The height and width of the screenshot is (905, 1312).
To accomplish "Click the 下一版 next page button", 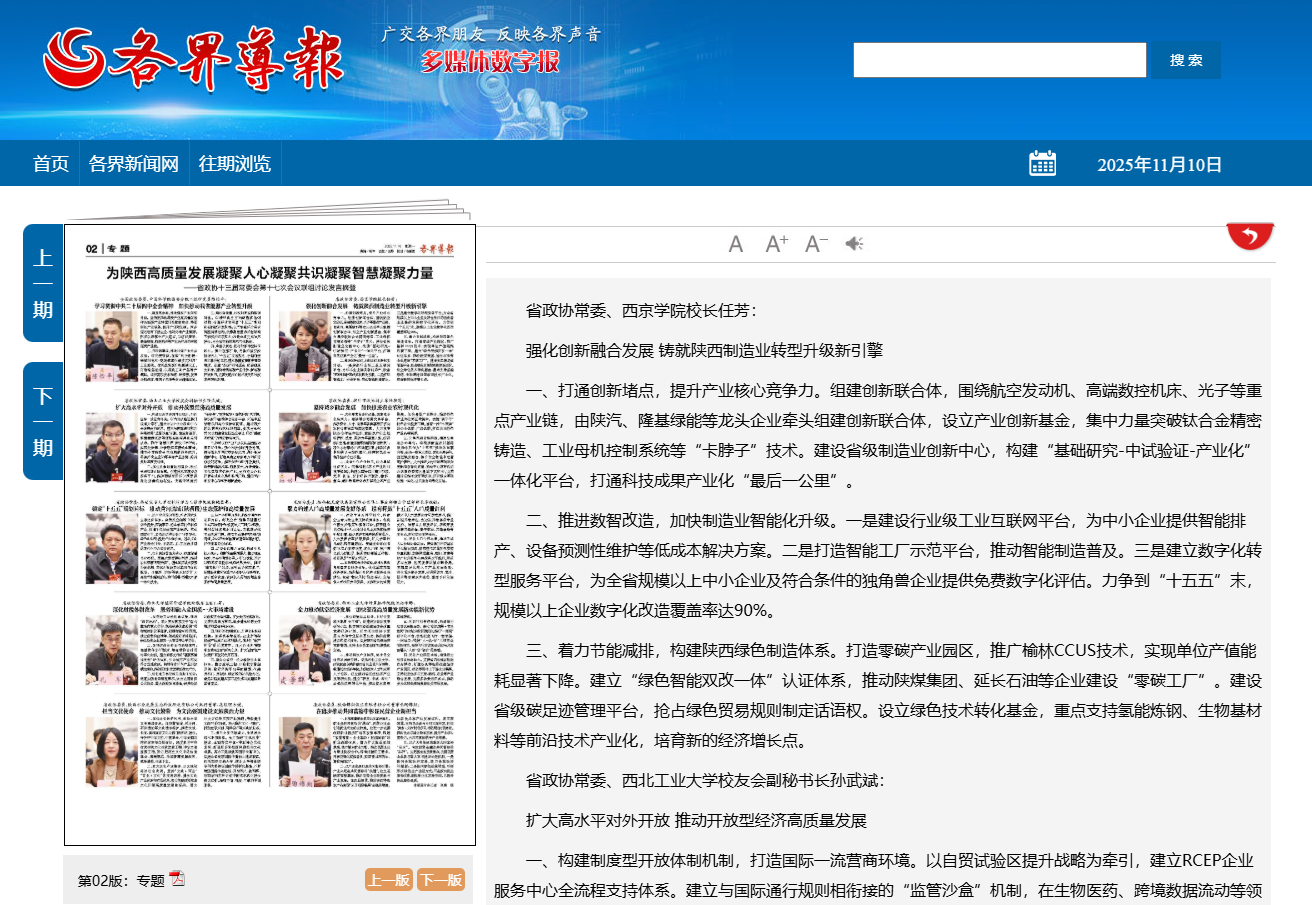I will (x=441, y=880).
